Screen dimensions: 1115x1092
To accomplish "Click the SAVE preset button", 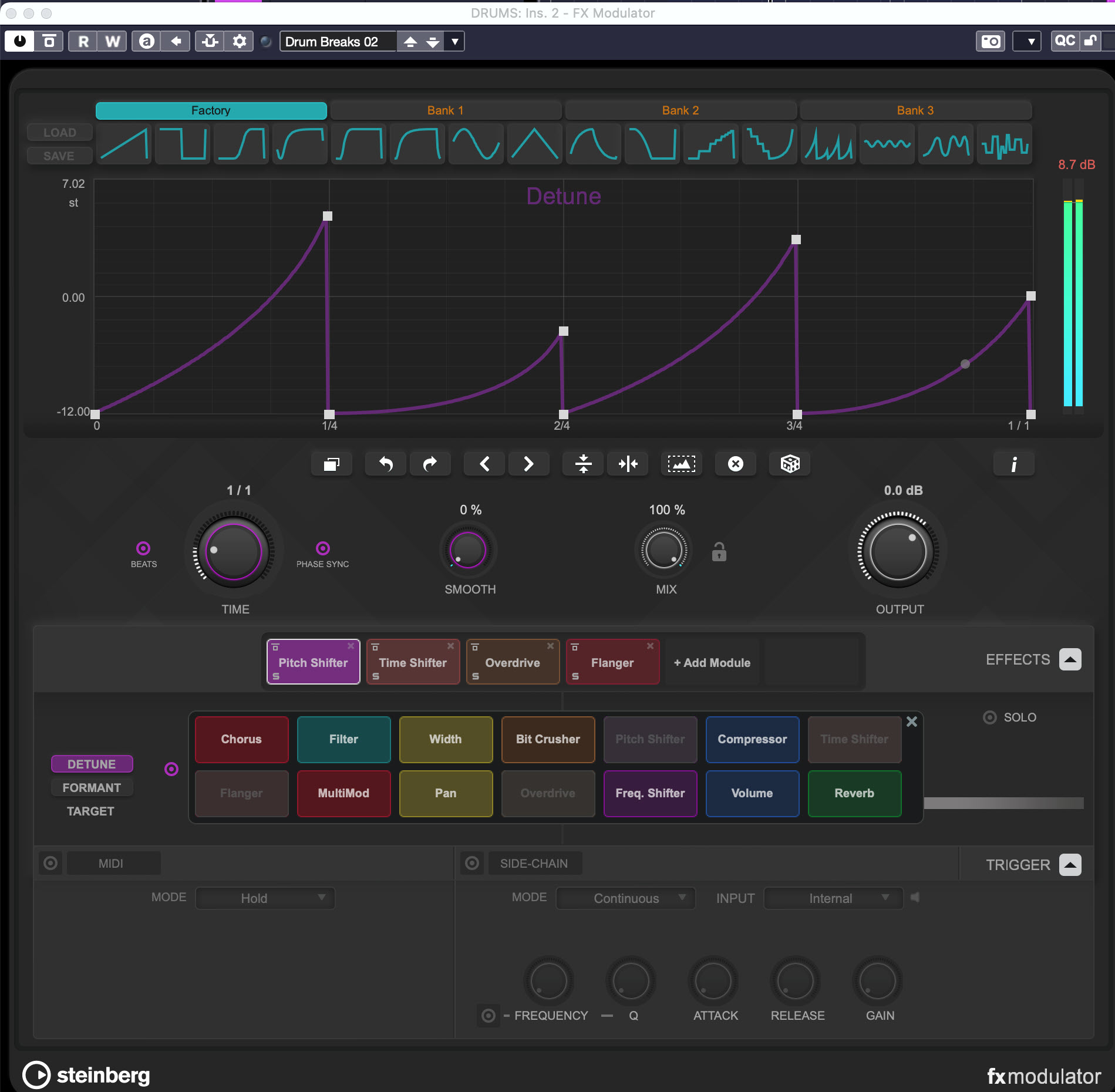I will pyautogui.click(x=58, y=155).
